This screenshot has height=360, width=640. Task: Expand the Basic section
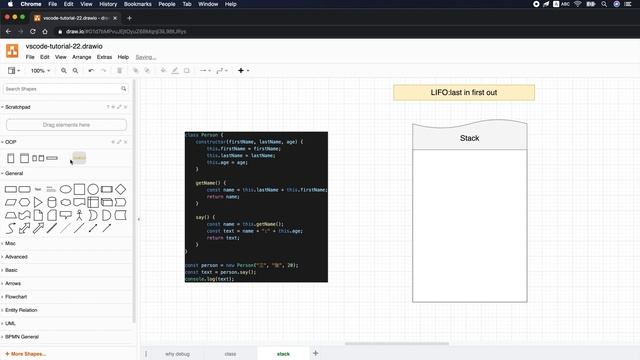(11, 270)
